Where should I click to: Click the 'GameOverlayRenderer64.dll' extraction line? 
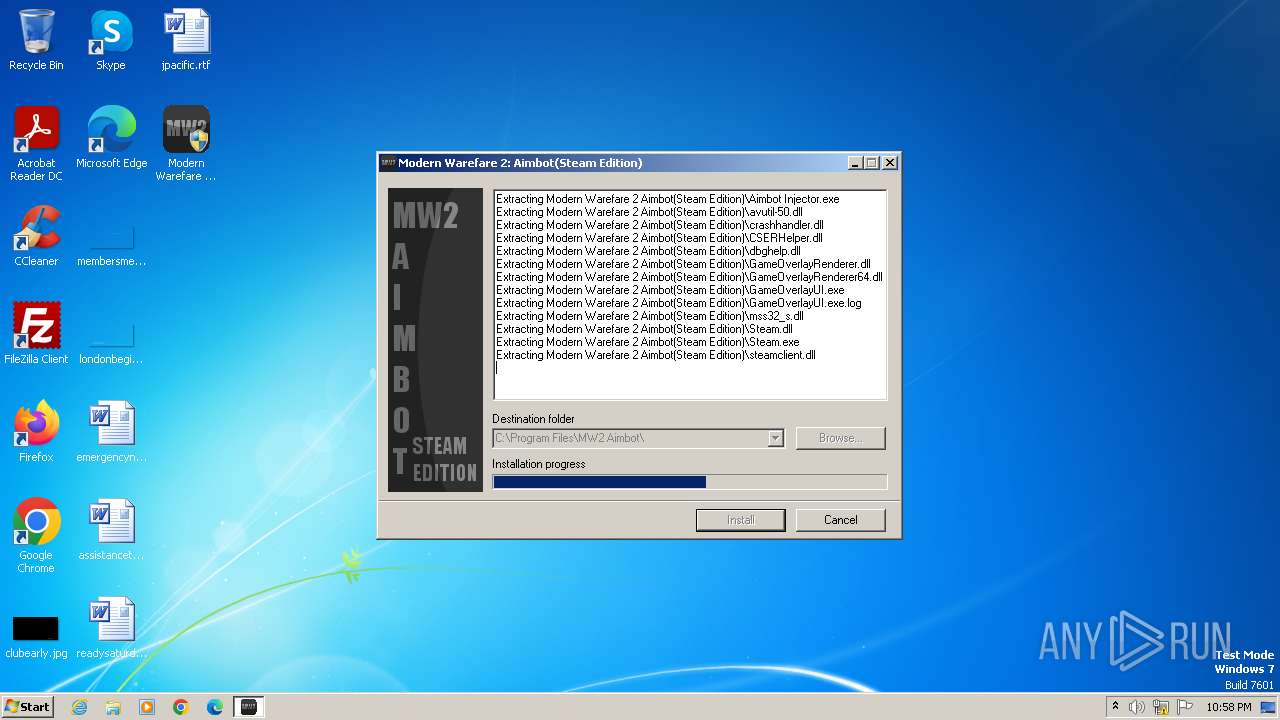[x=689, y=277]
